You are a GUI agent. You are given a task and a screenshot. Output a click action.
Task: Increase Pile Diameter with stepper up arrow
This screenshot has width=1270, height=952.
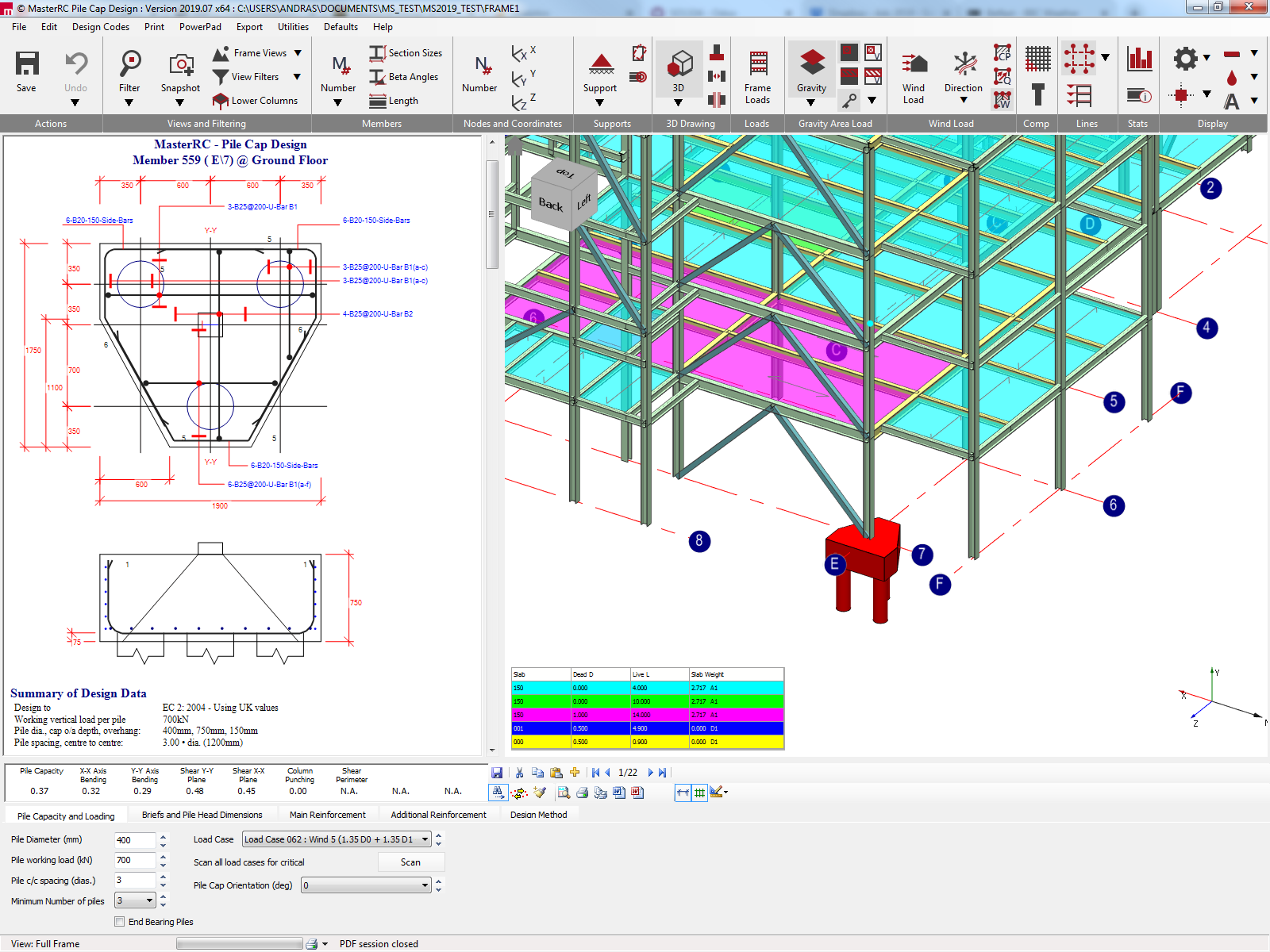point(163,836)
